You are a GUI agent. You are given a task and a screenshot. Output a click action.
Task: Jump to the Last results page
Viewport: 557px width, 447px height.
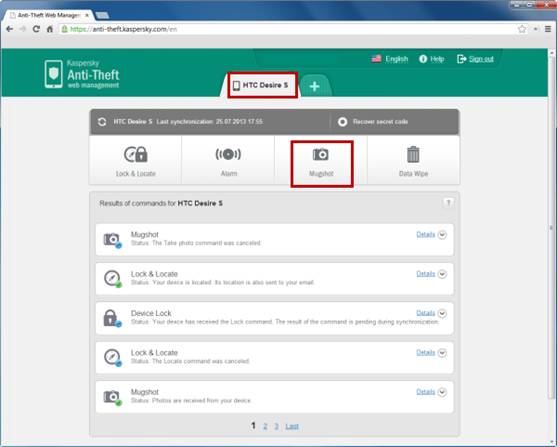click(x=292, y=426)
